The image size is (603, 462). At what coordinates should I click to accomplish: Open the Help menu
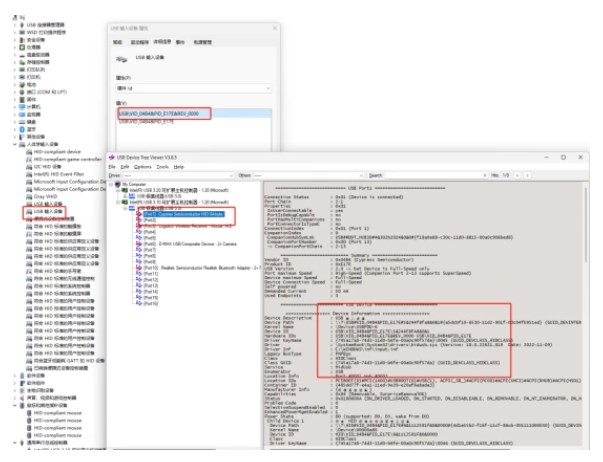tap(179, 167)
